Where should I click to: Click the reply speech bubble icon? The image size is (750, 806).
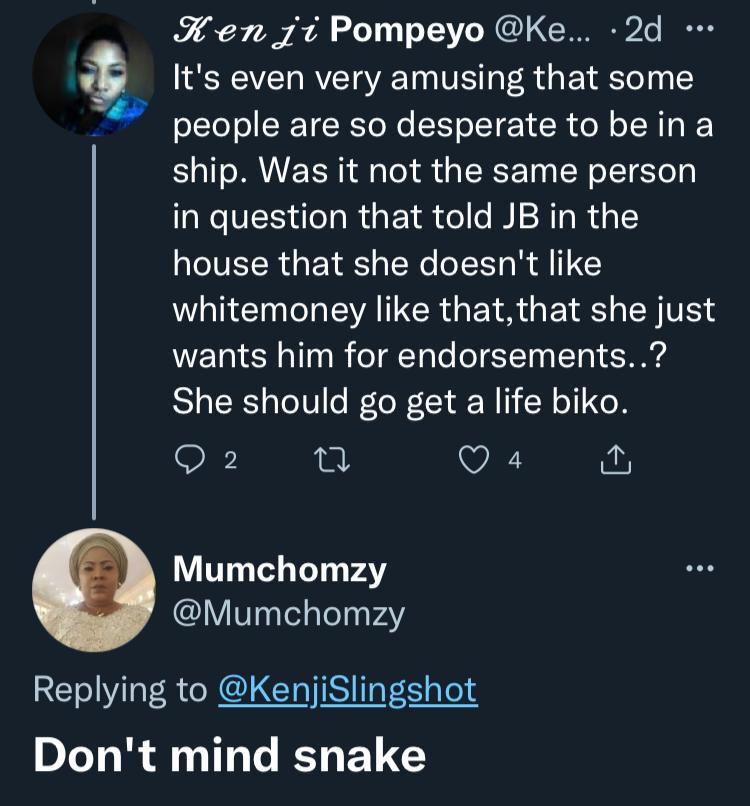tap(190, 459)
